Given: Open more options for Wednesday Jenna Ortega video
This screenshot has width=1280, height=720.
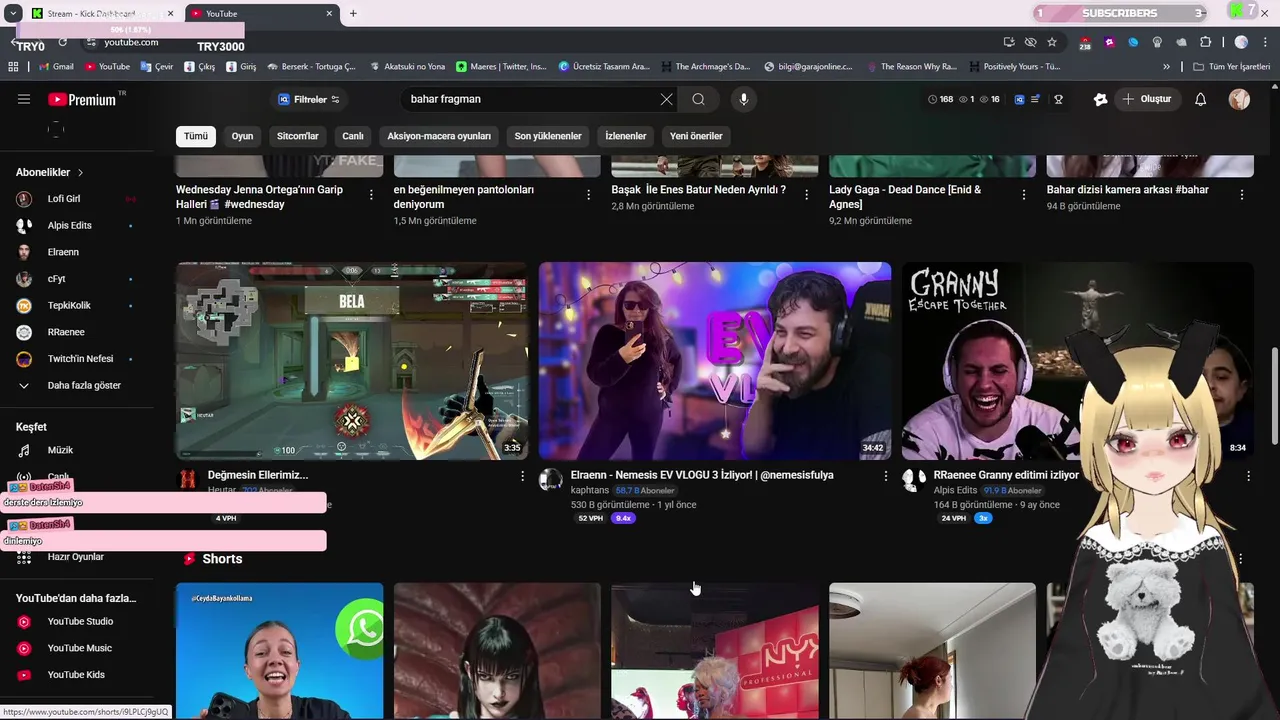Looking at the screenshot, I should tap(371, 195).
